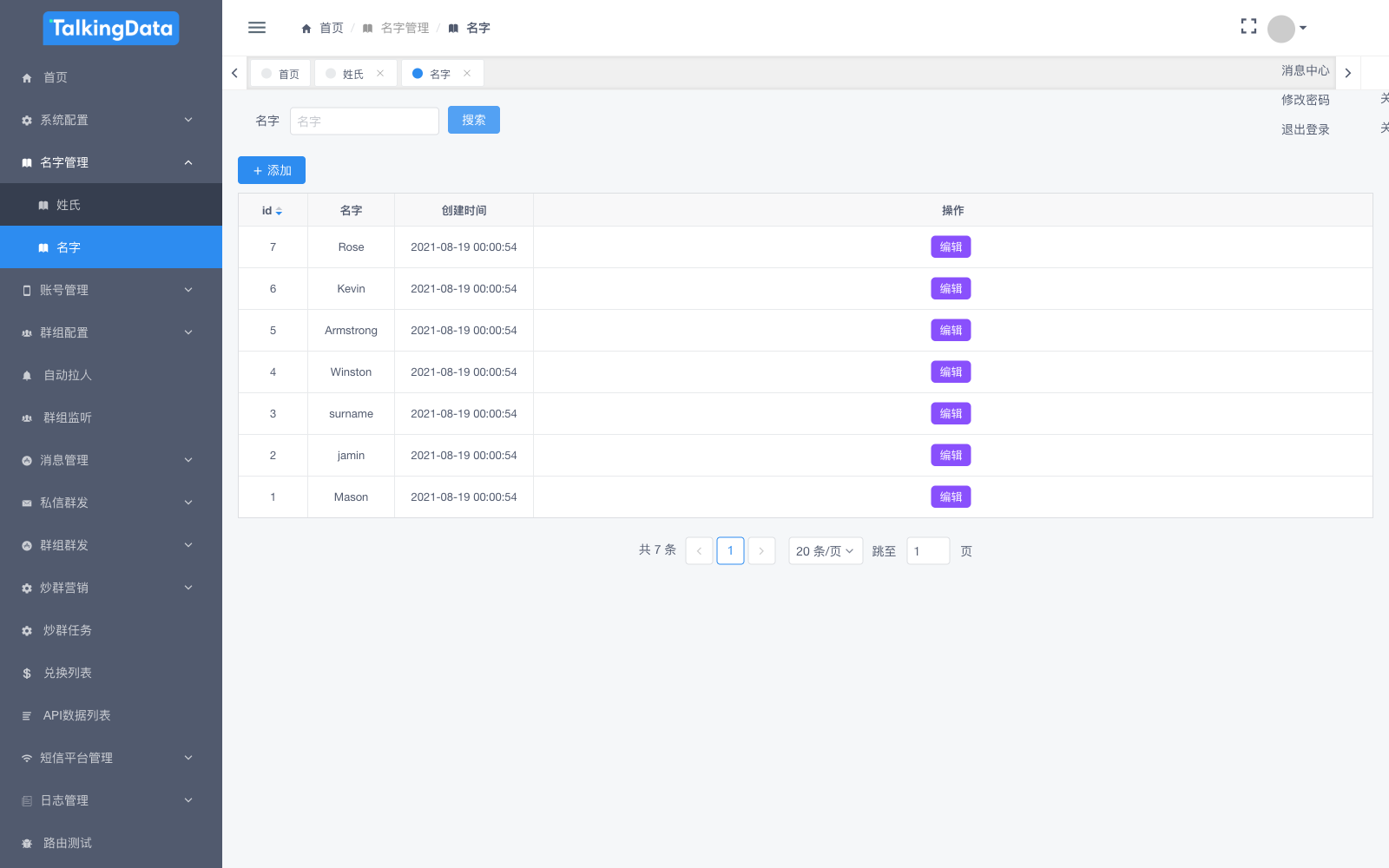Open 姓氏 in the sidebar submenu
This screenshot has width=1389, height=868.
[111, 205]
